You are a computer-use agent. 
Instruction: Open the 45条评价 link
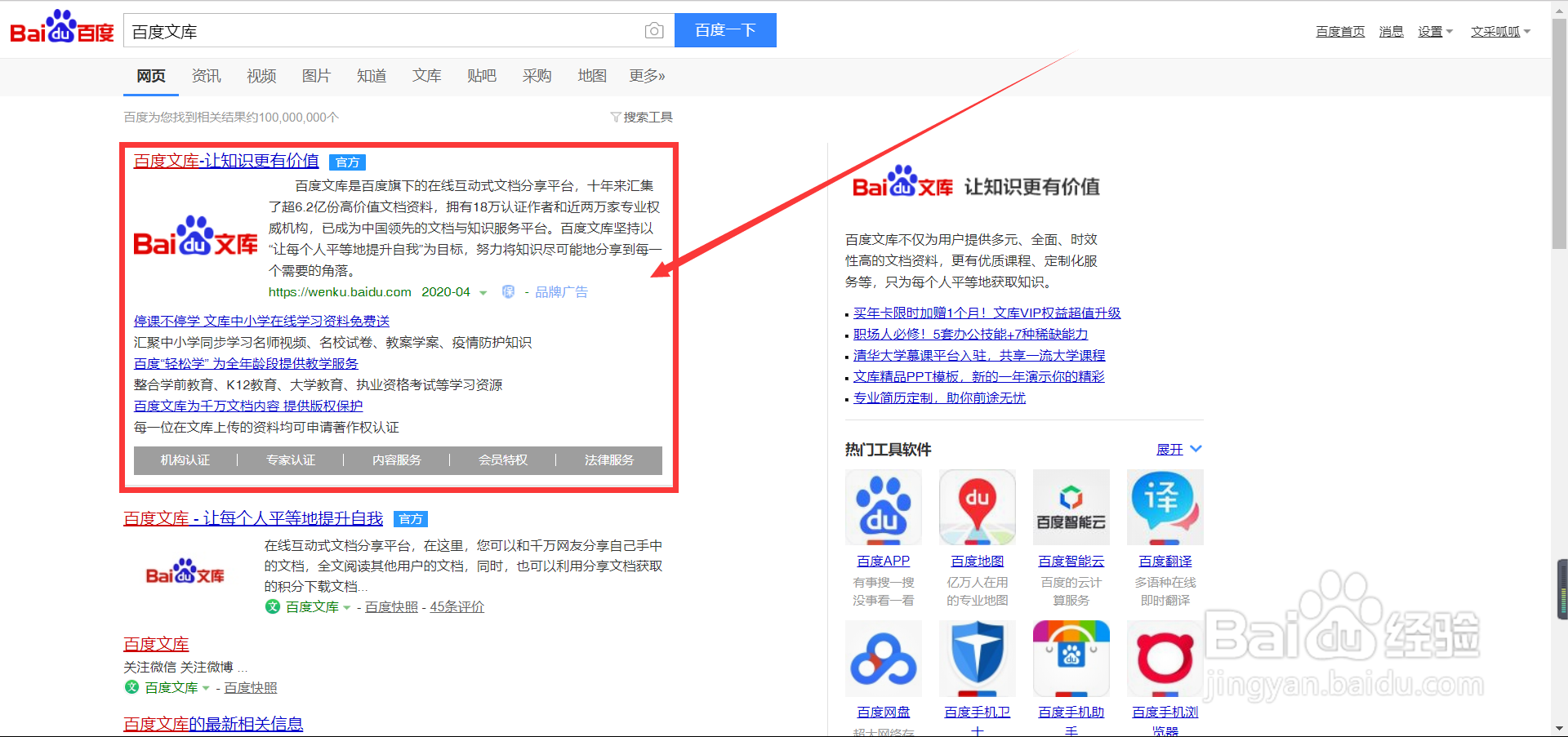457,607
